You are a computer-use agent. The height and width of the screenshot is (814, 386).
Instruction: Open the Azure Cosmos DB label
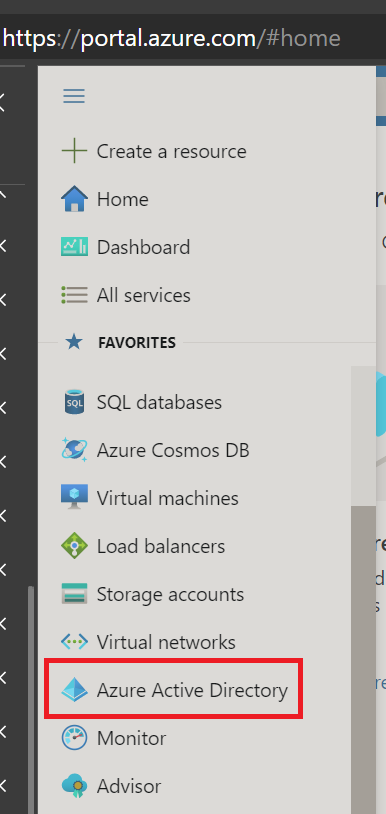173,451
